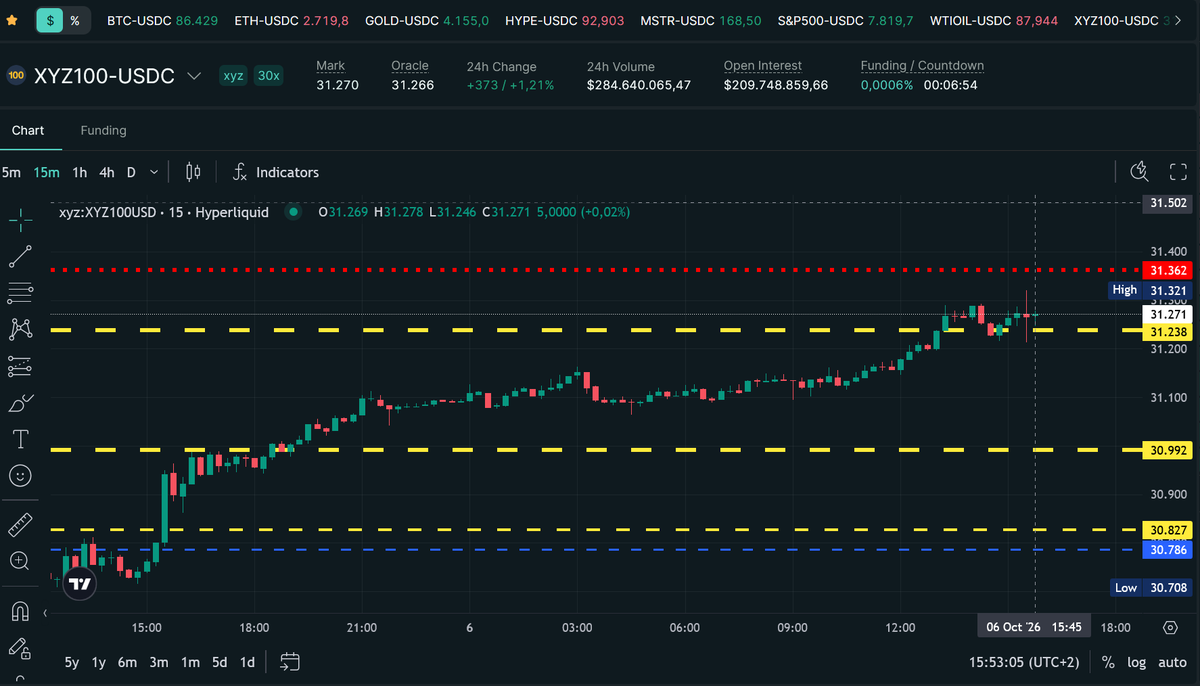Open chart settings gear icon
Image resolution: width=1200 pixels, height=686 pixels.
1170,627
